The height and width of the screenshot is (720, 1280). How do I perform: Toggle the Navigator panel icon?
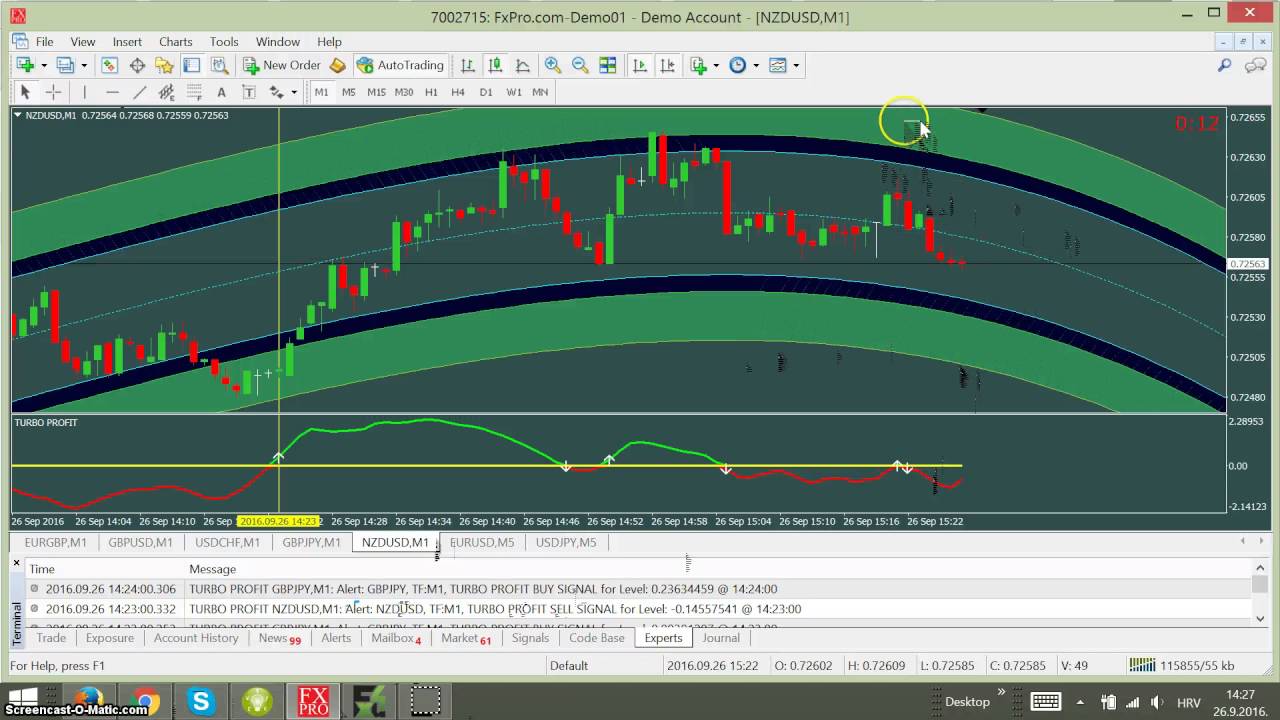click(x=164, y=65)
